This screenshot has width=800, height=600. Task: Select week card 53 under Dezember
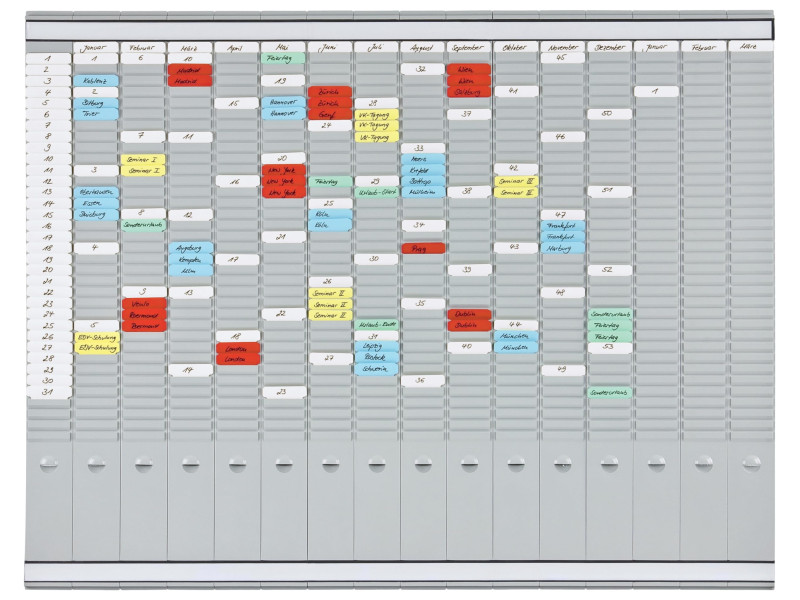(x=609, y=347)
